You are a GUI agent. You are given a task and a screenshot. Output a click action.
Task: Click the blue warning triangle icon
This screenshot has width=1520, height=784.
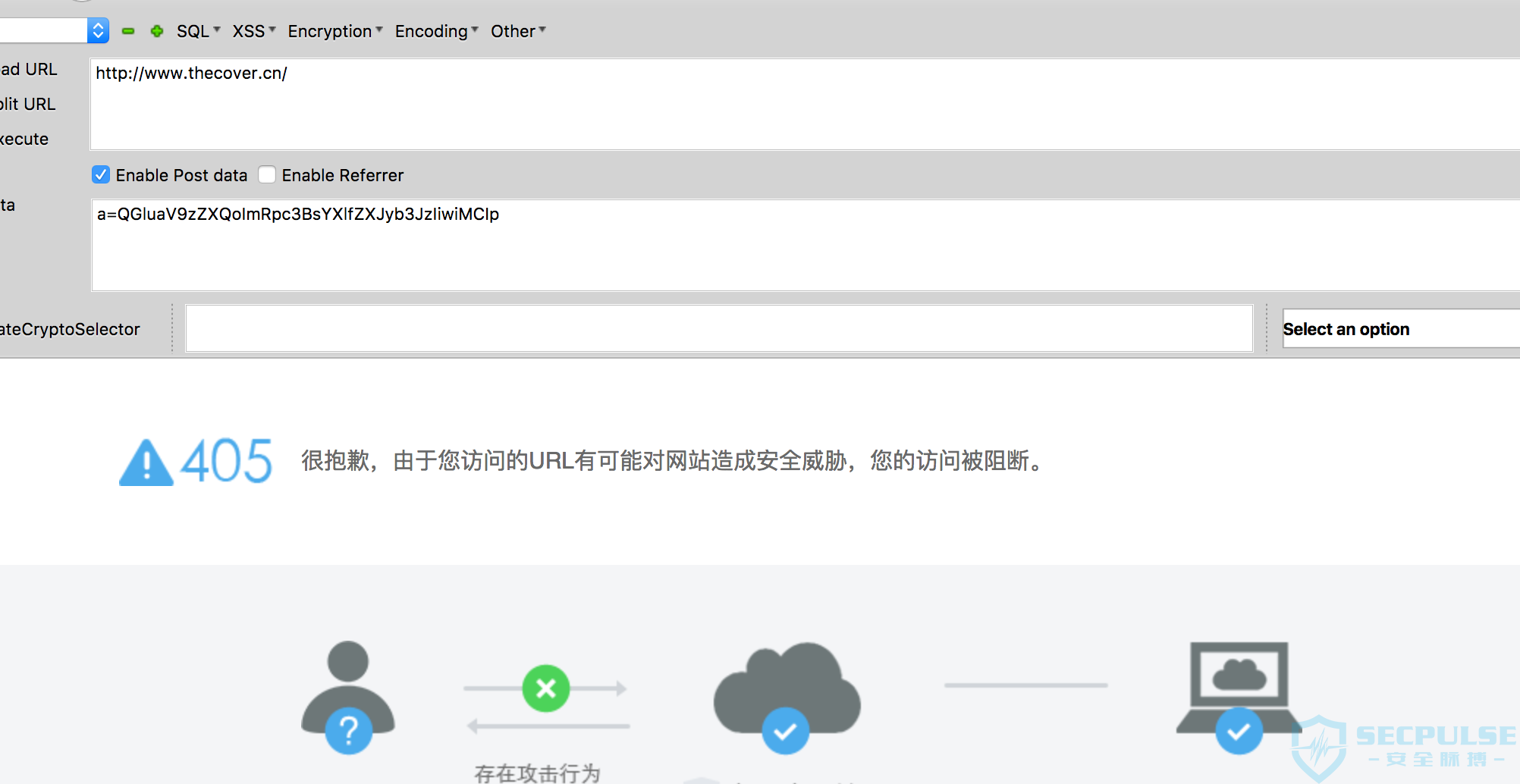tap(146, 463)
